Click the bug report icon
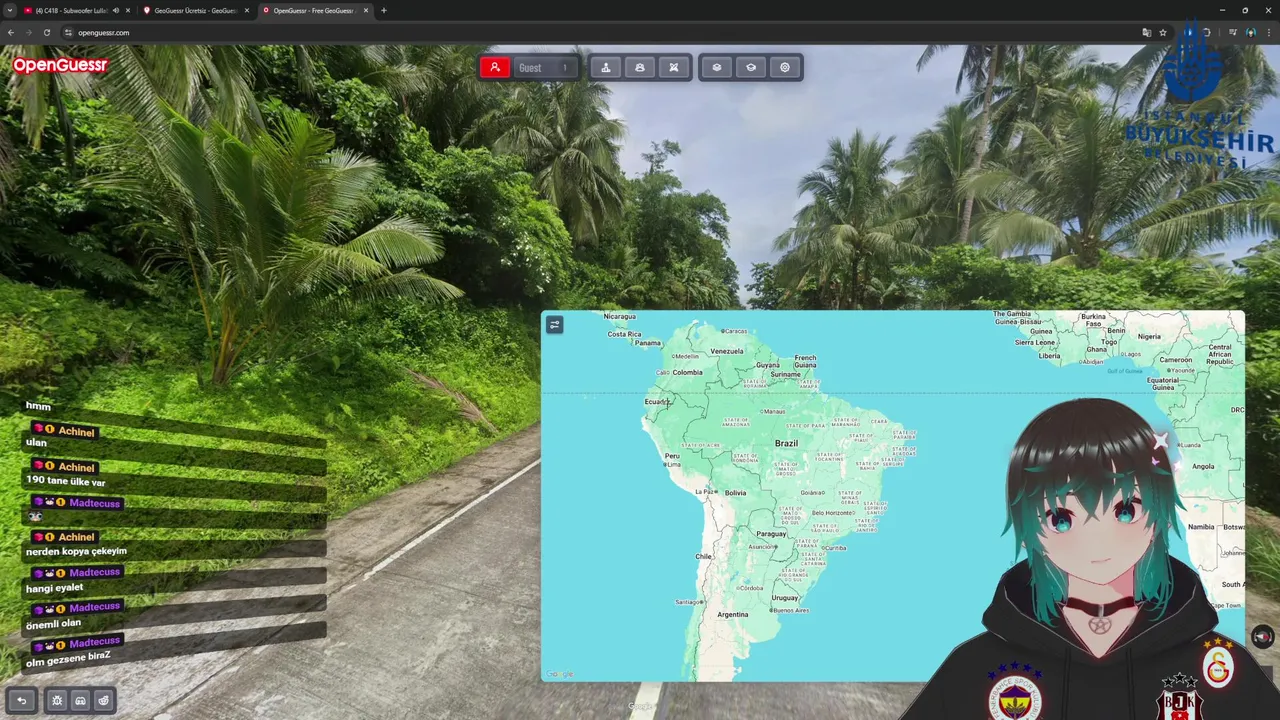 coord(57,700)
